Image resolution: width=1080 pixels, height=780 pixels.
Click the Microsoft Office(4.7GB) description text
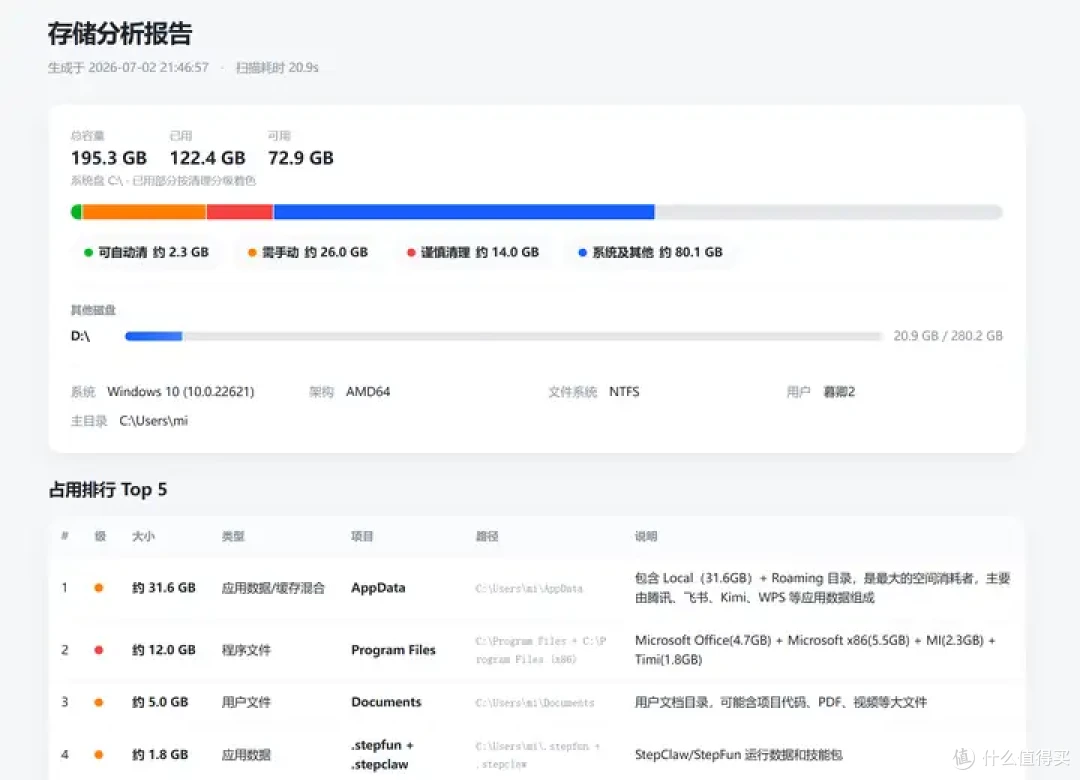click(x=815, y=650)
